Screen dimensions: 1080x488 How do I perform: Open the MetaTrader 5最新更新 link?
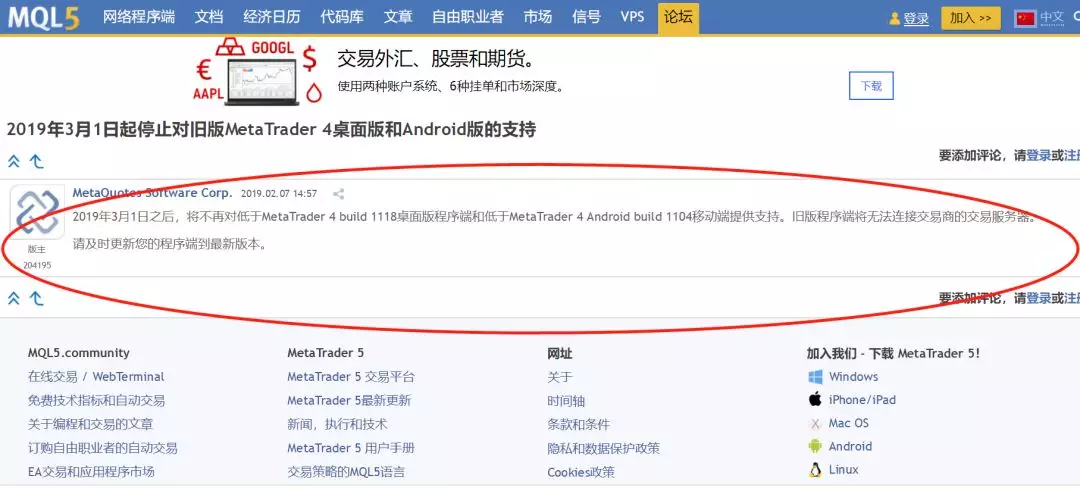tap(349, 401)
